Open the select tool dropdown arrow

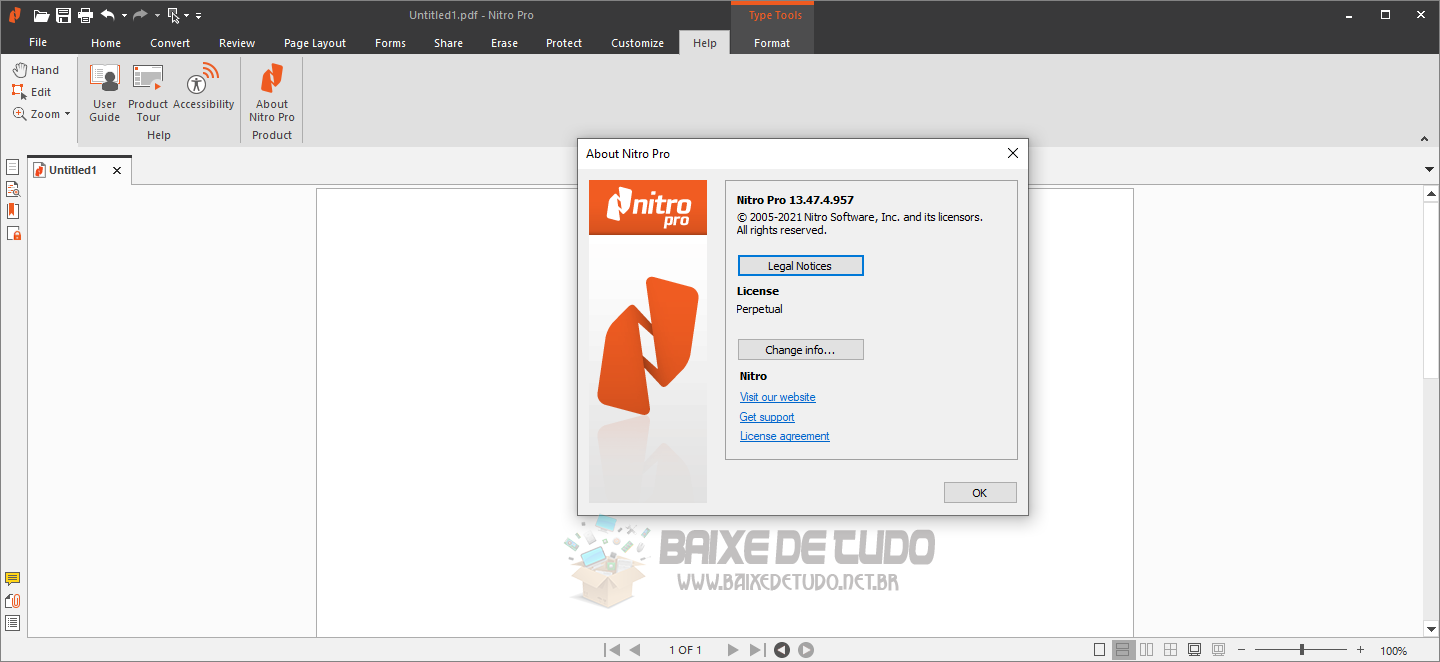point(187,16)
